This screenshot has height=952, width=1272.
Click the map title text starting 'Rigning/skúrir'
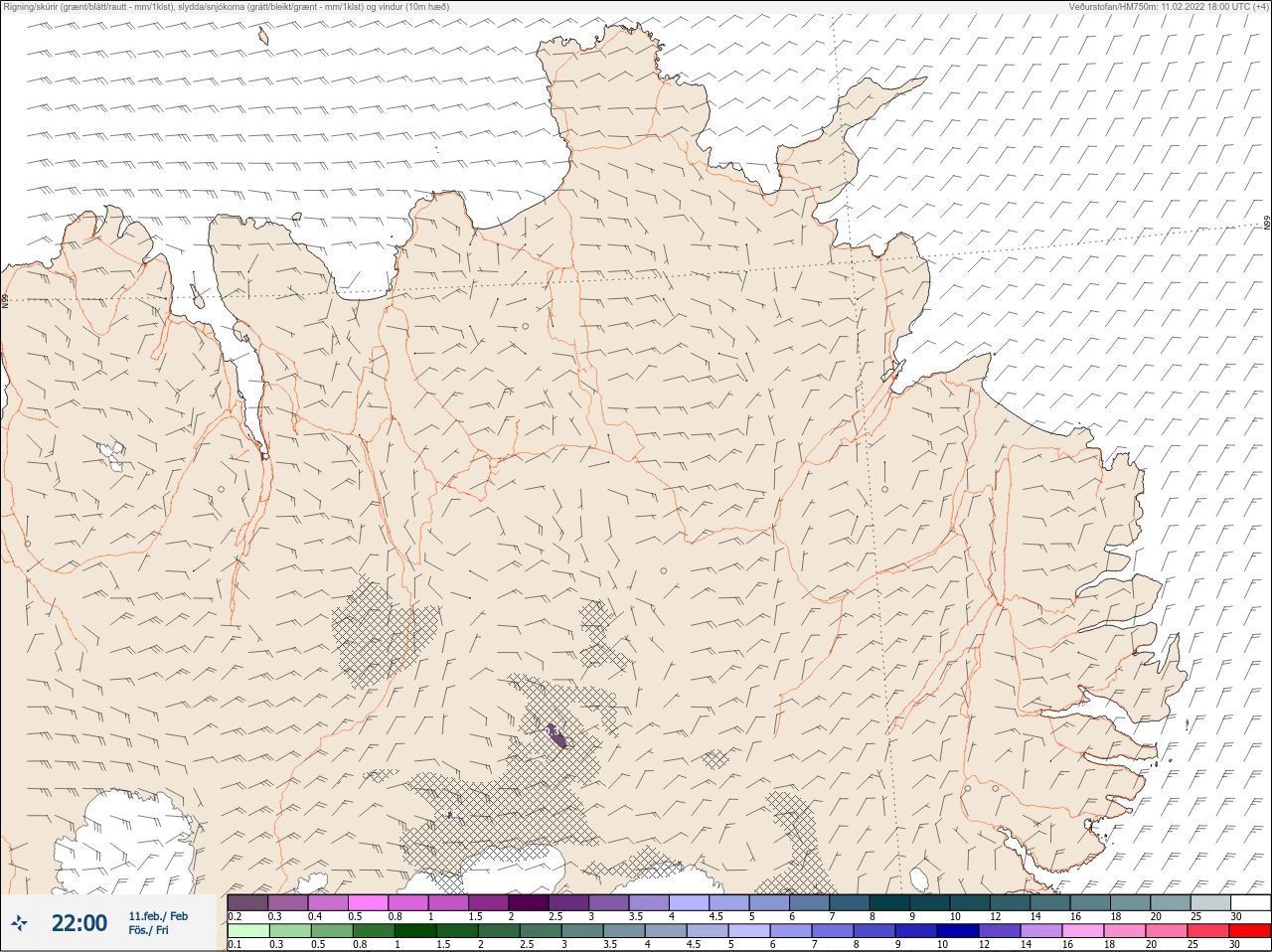227,6
